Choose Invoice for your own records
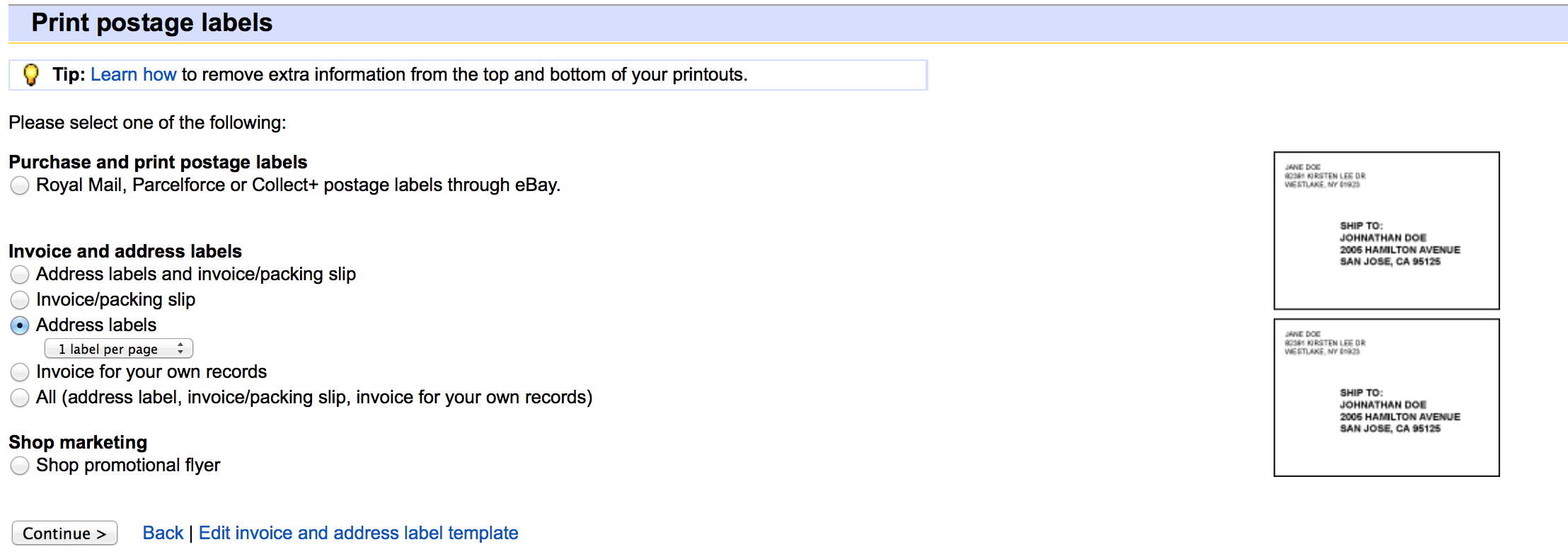 point(20,372)
